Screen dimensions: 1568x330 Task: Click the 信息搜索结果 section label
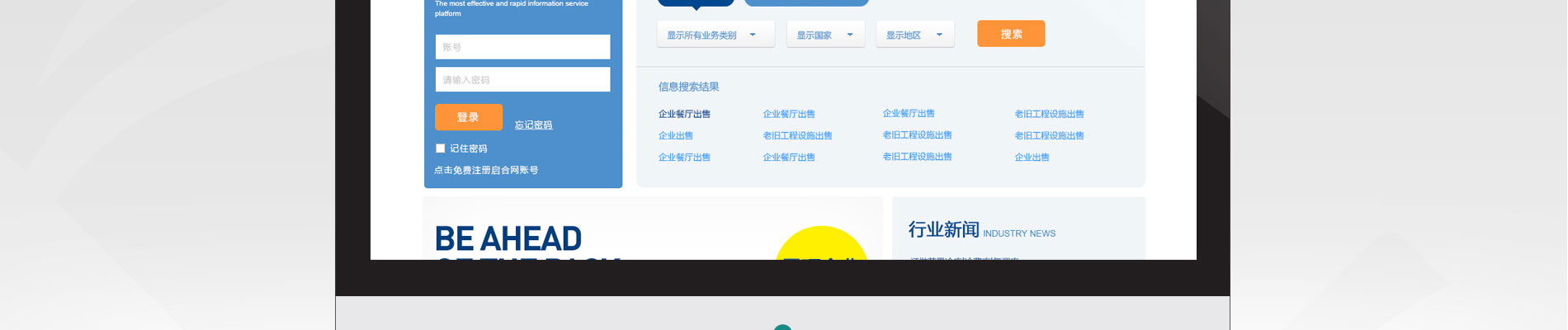[688, 87]
